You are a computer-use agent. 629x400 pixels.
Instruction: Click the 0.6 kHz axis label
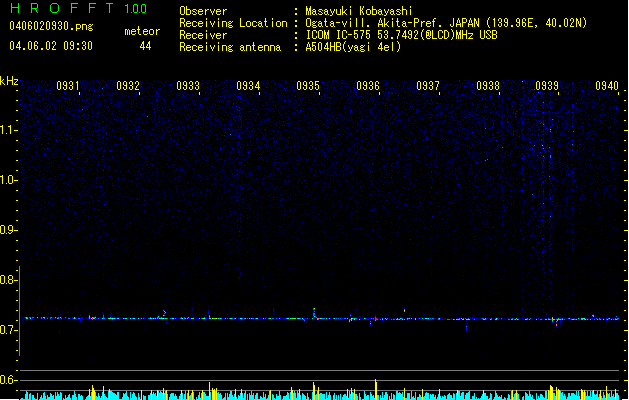[9, 380]
